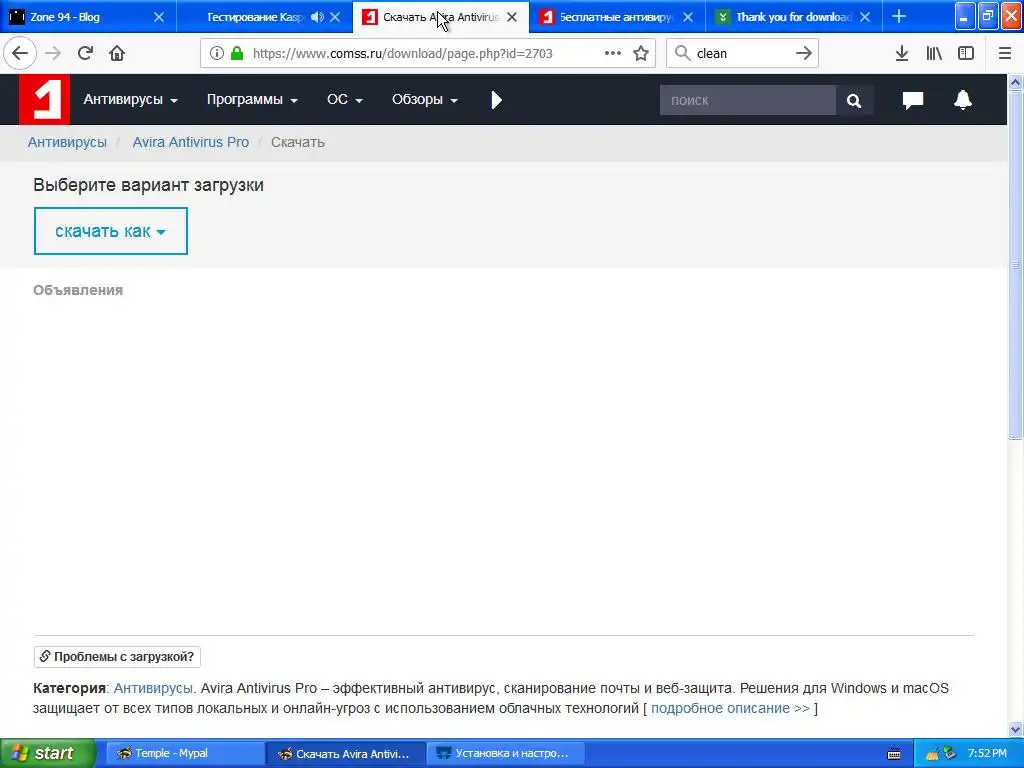Bookmark this page with the star
1024x768 pixels.
(641, 54)
